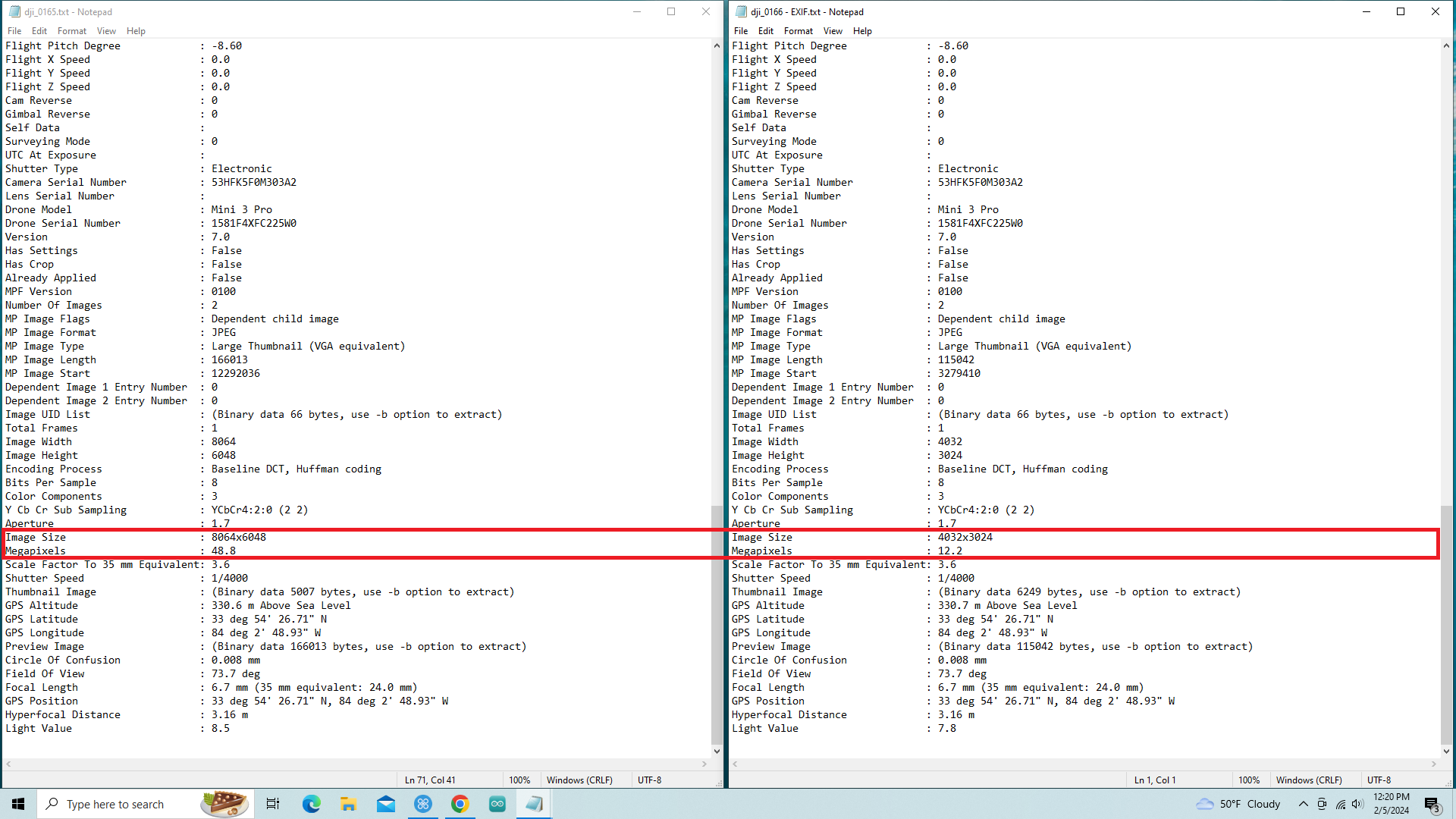Click Microsoft Edge taskbar icon
This screenshot has width=1456, height=819.
(x=311, y=804)
